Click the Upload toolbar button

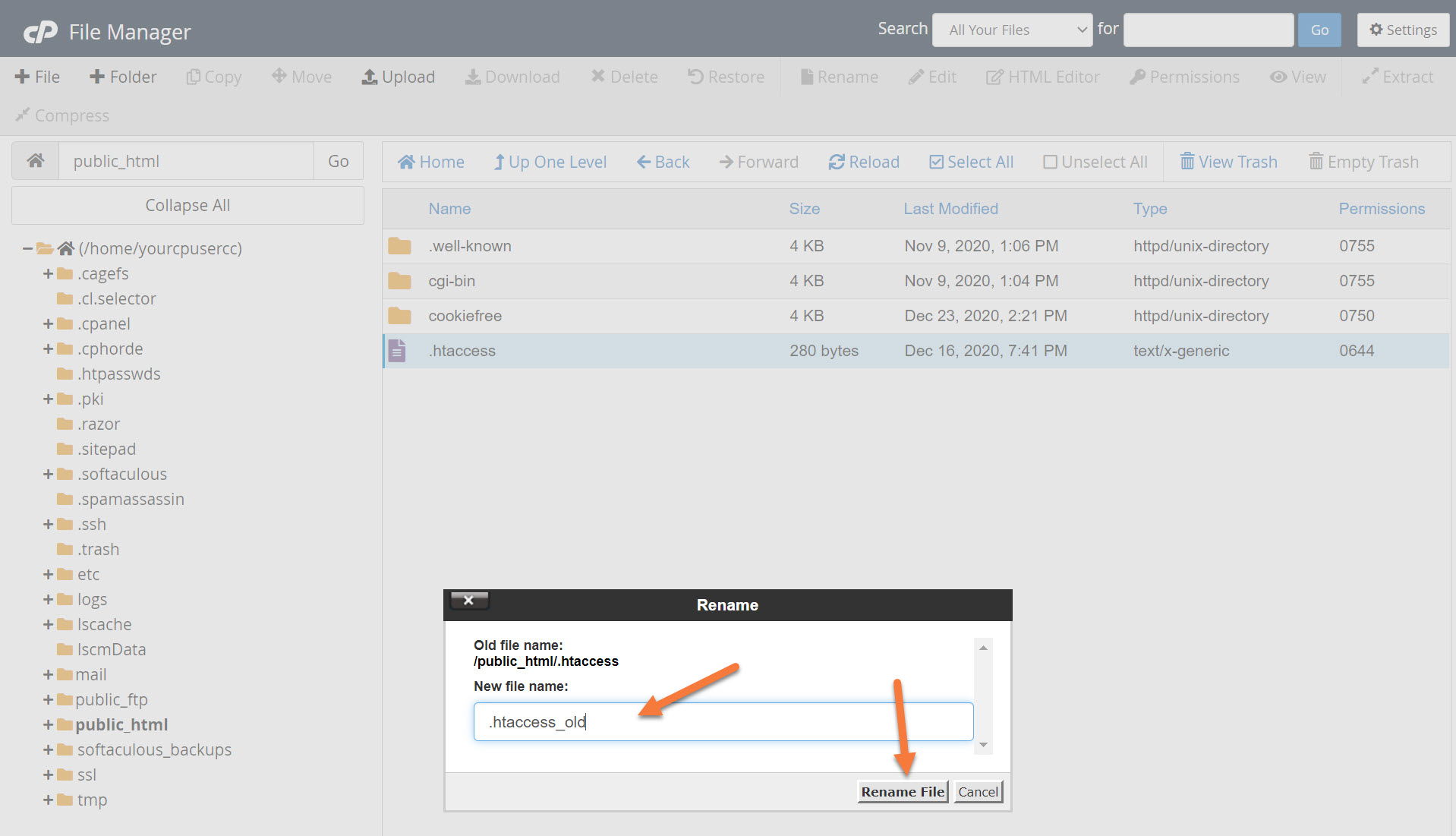(x=399, y=77)
